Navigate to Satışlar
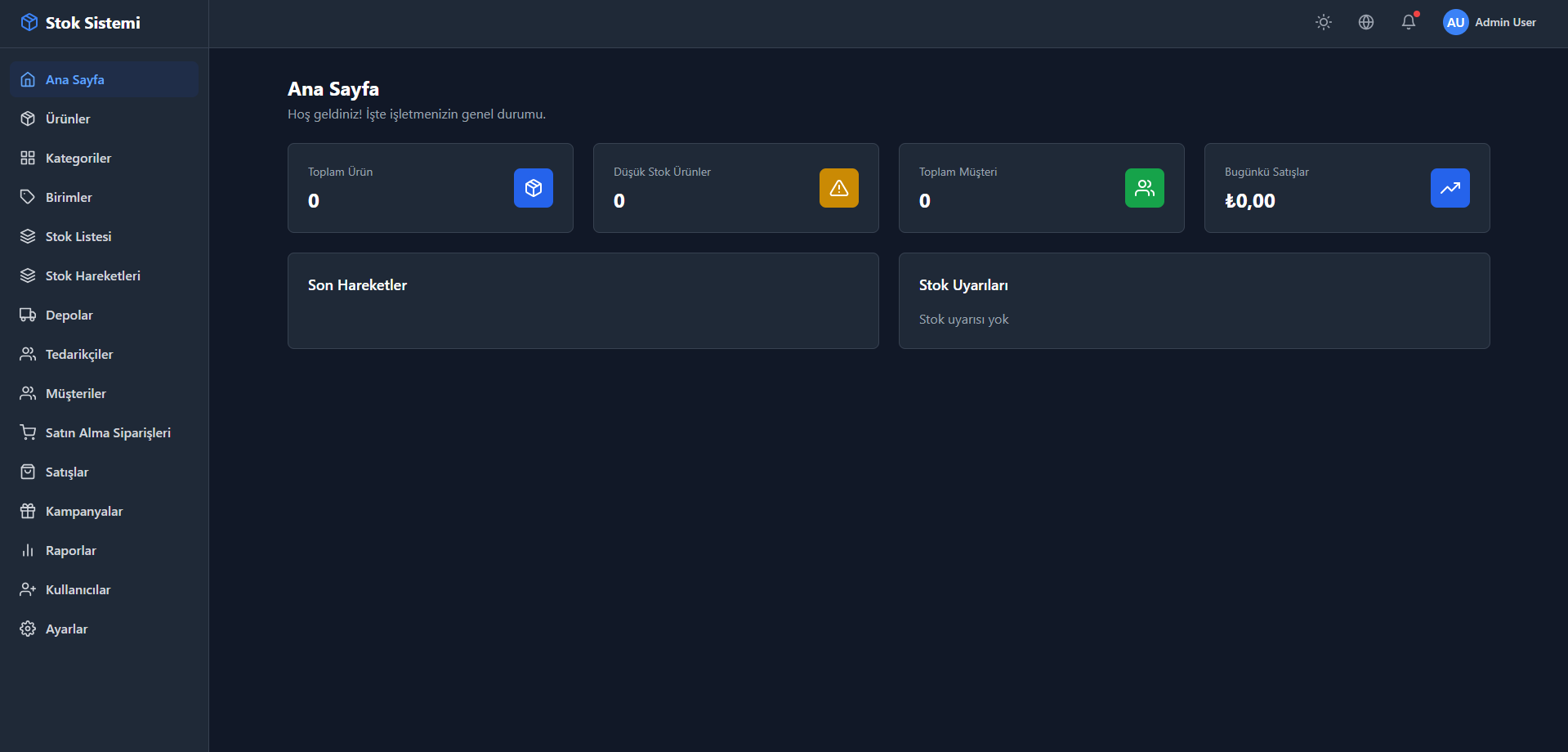Viewport: 1568px width, 752px height. [104, 472]
